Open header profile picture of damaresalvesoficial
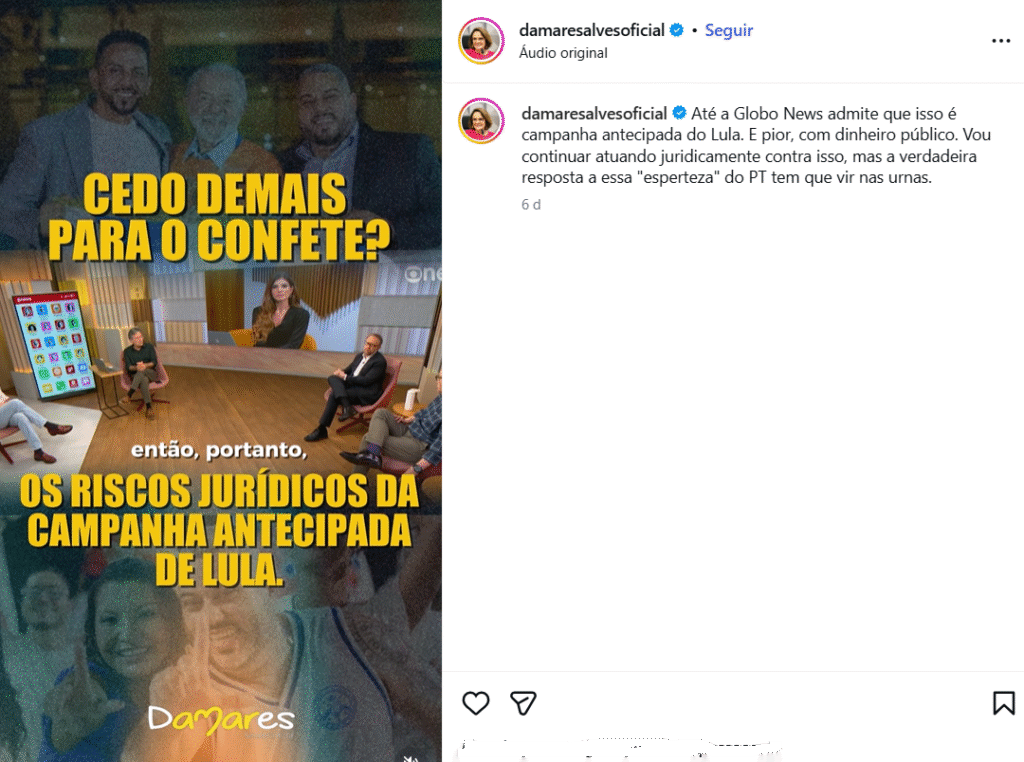 [x=481, y=41]
